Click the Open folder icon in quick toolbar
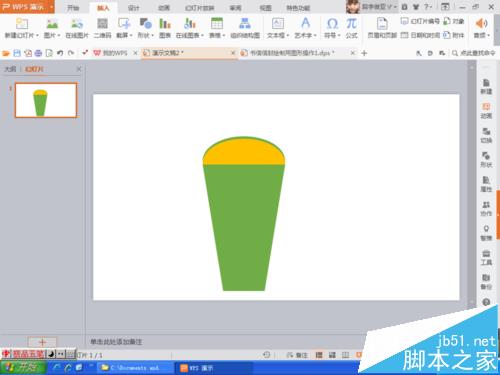 [6, 53]
